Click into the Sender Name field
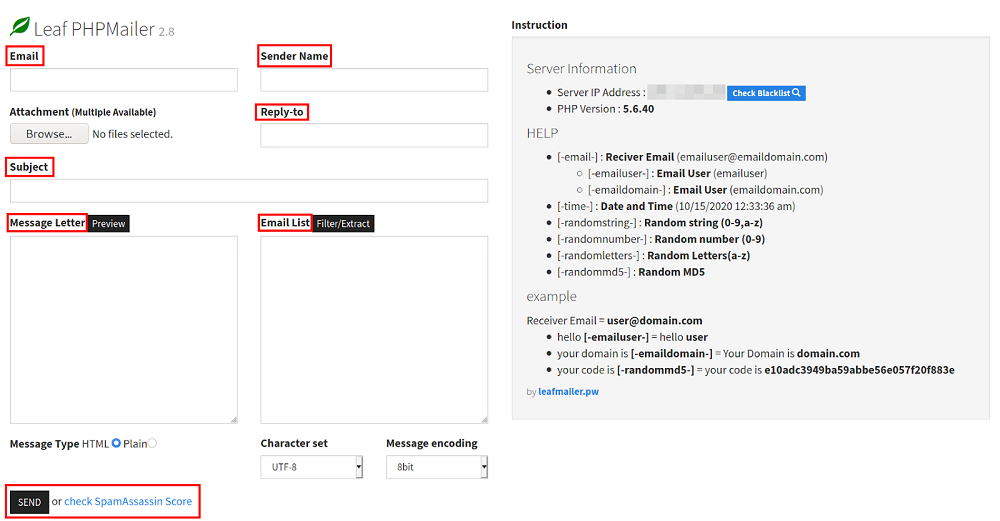 pos(374,80)
